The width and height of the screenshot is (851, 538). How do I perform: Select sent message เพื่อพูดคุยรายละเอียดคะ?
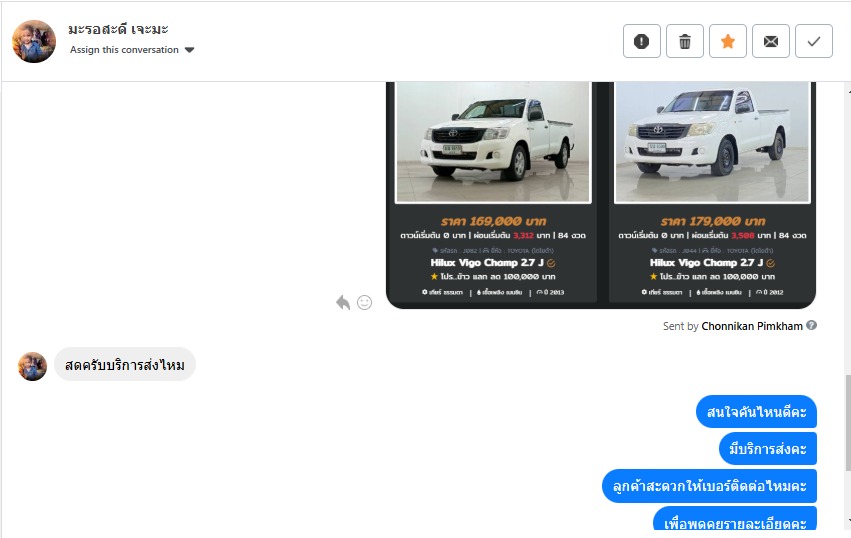(735, 519)
